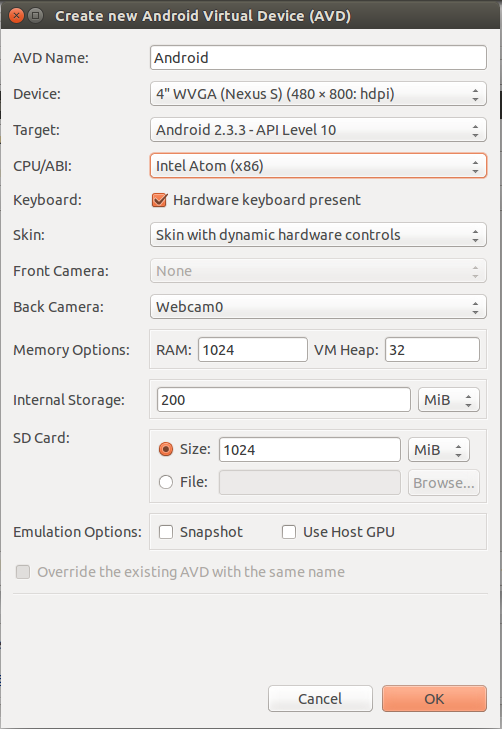The height and width of the screenshot is (729, 502).
Task: Click the SD Card size input field
Action: (x=310, y=450)
